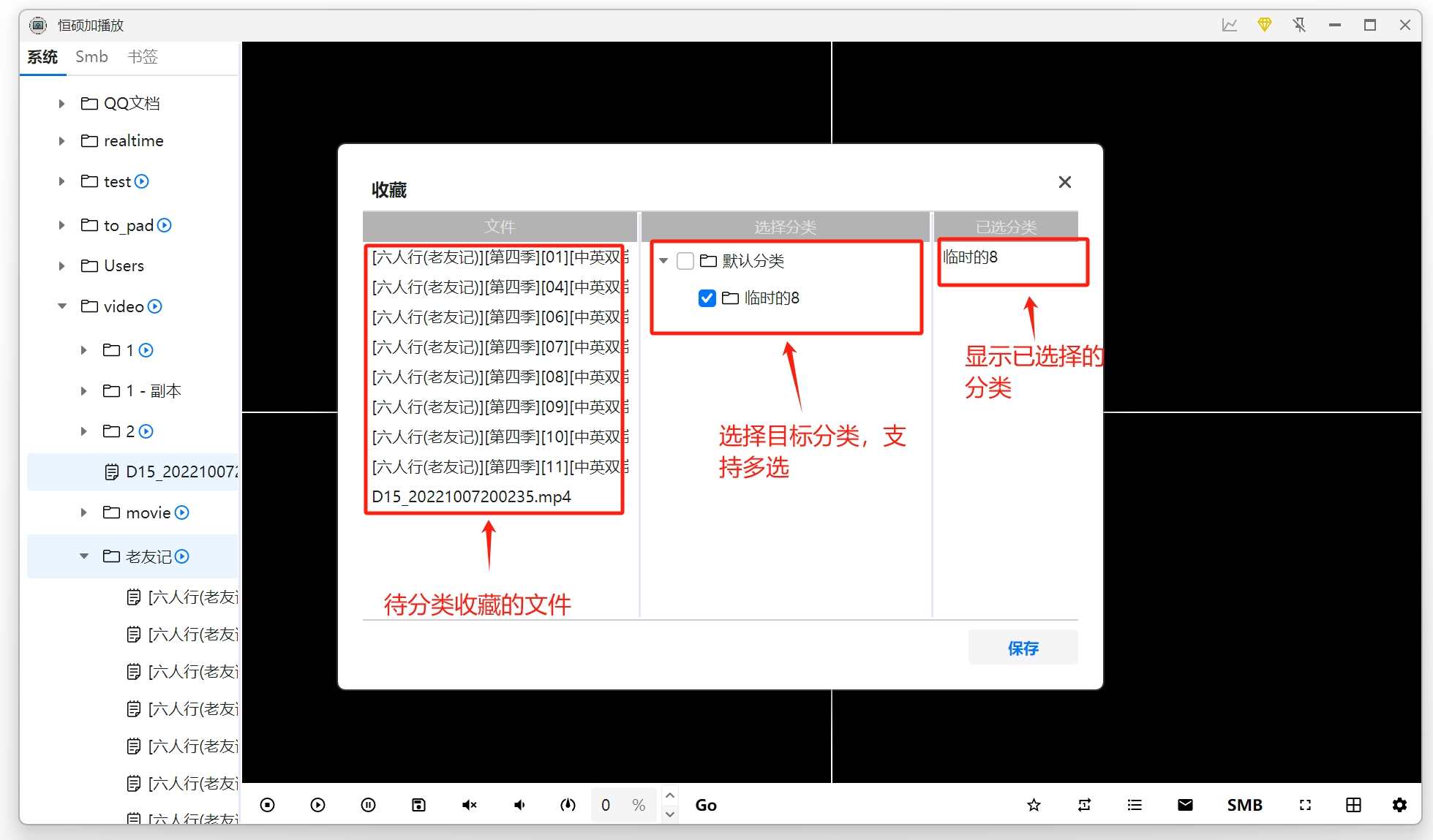
Task: Click the pause icon in toolbar
Action: (x=368, y=805)
